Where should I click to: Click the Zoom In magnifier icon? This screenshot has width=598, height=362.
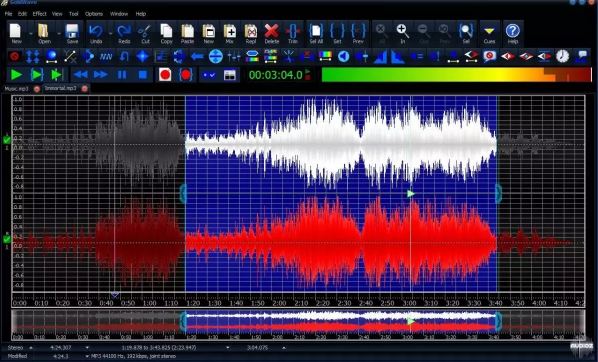tap(402, 34)
